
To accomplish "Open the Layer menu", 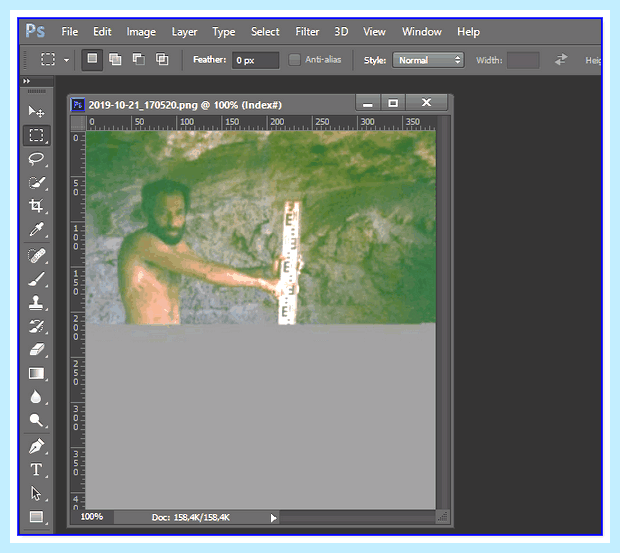I will point(184,32).
